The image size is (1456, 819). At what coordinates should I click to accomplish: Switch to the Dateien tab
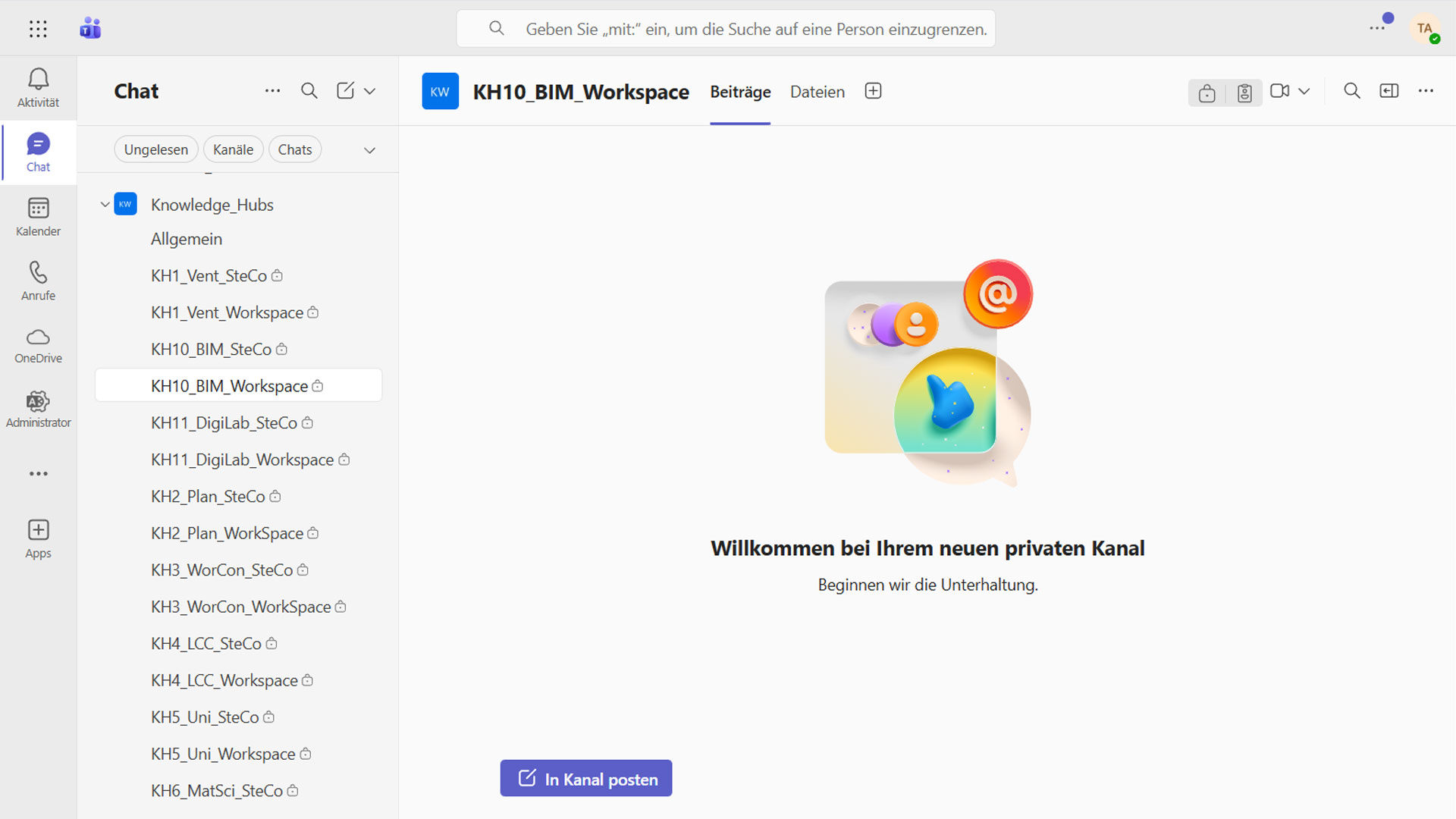click(x=817, y=92)
